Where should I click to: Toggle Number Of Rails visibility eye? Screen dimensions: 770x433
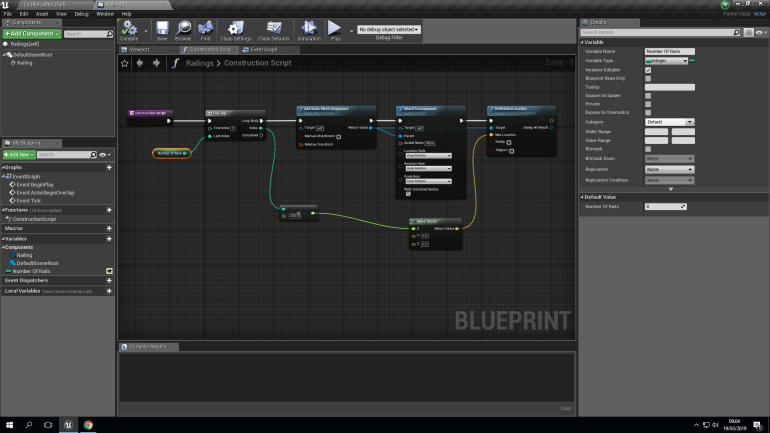pyautogui.click(x=109, y=271)
